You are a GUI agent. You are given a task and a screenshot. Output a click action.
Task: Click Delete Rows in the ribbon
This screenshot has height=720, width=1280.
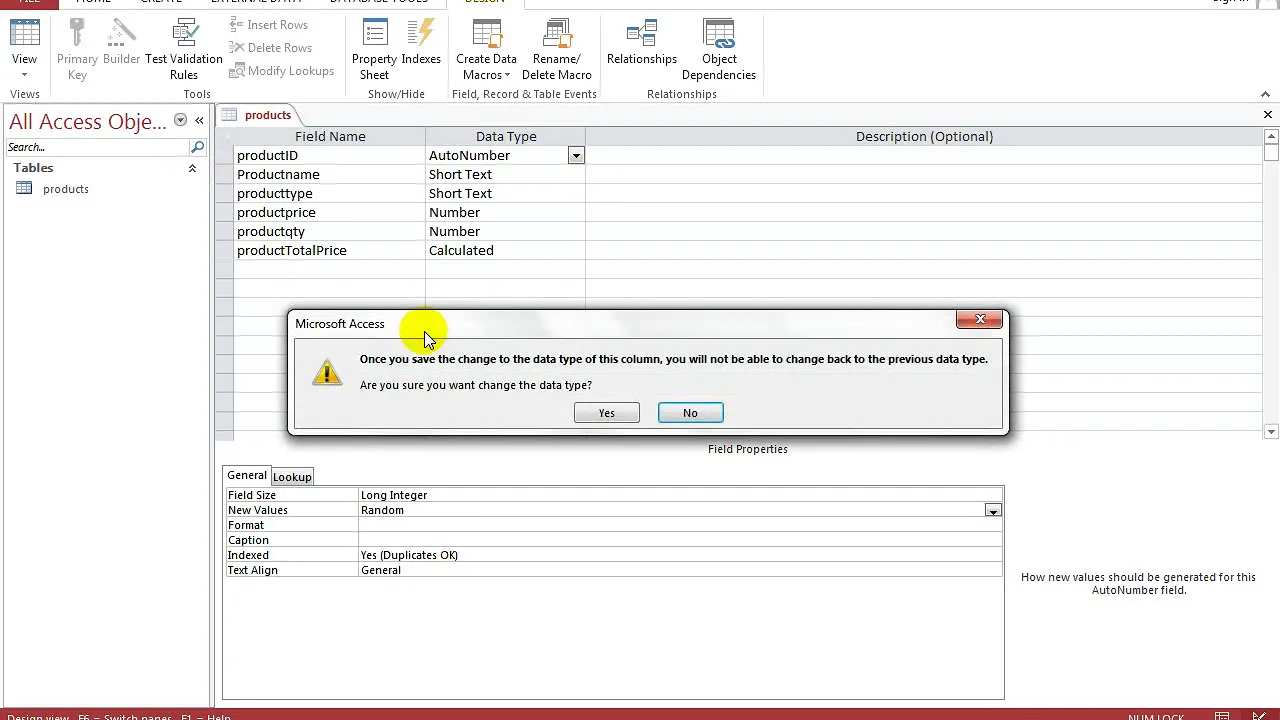(269, 47)
